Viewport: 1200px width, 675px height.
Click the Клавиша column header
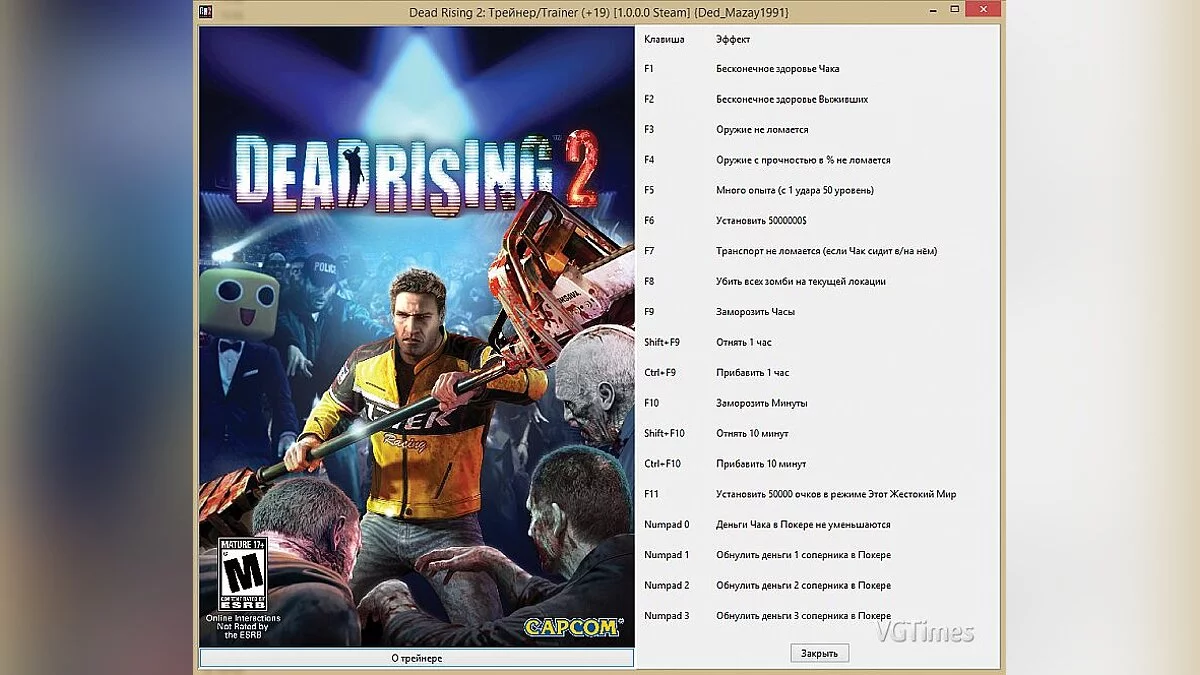663,39
